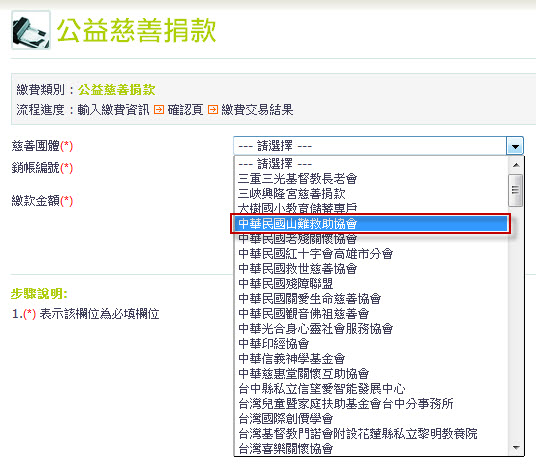
Task: Select 中華民國關愛生命慈善協會 option
Action: (x=371, y=299)
